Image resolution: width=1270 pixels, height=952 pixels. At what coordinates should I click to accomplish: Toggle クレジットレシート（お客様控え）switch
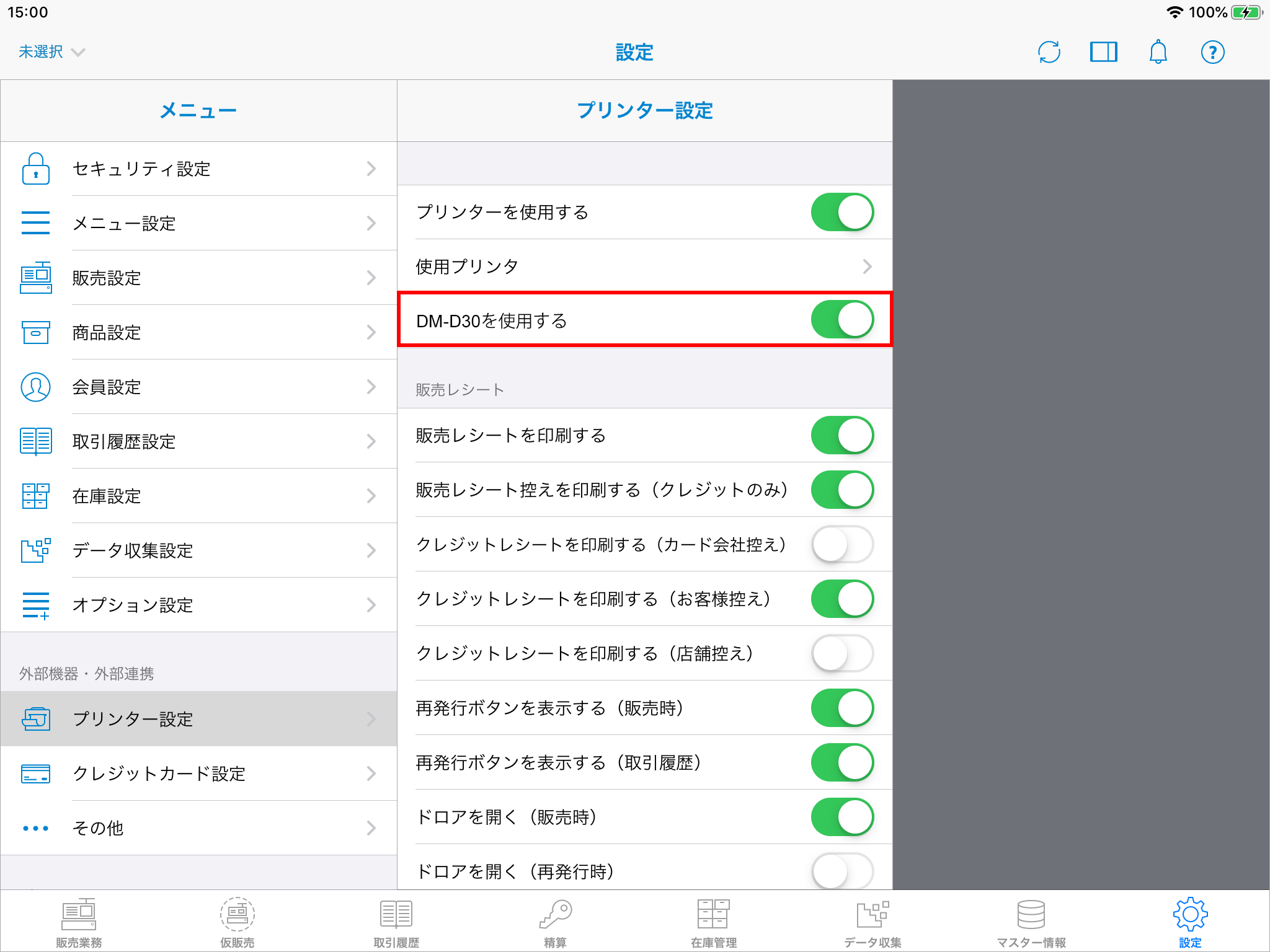point(843,599)
